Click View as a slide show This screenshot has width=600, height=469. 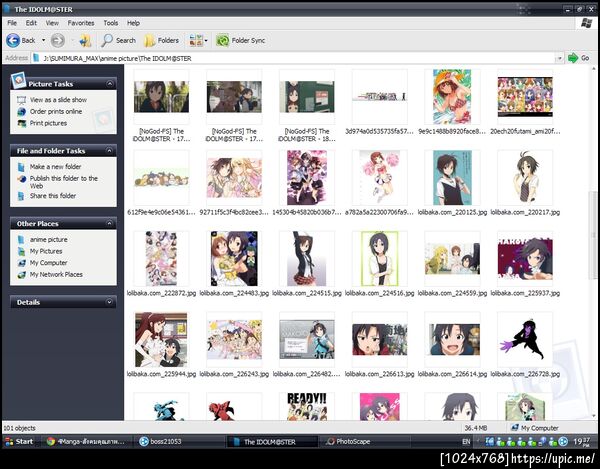(58, 100)
